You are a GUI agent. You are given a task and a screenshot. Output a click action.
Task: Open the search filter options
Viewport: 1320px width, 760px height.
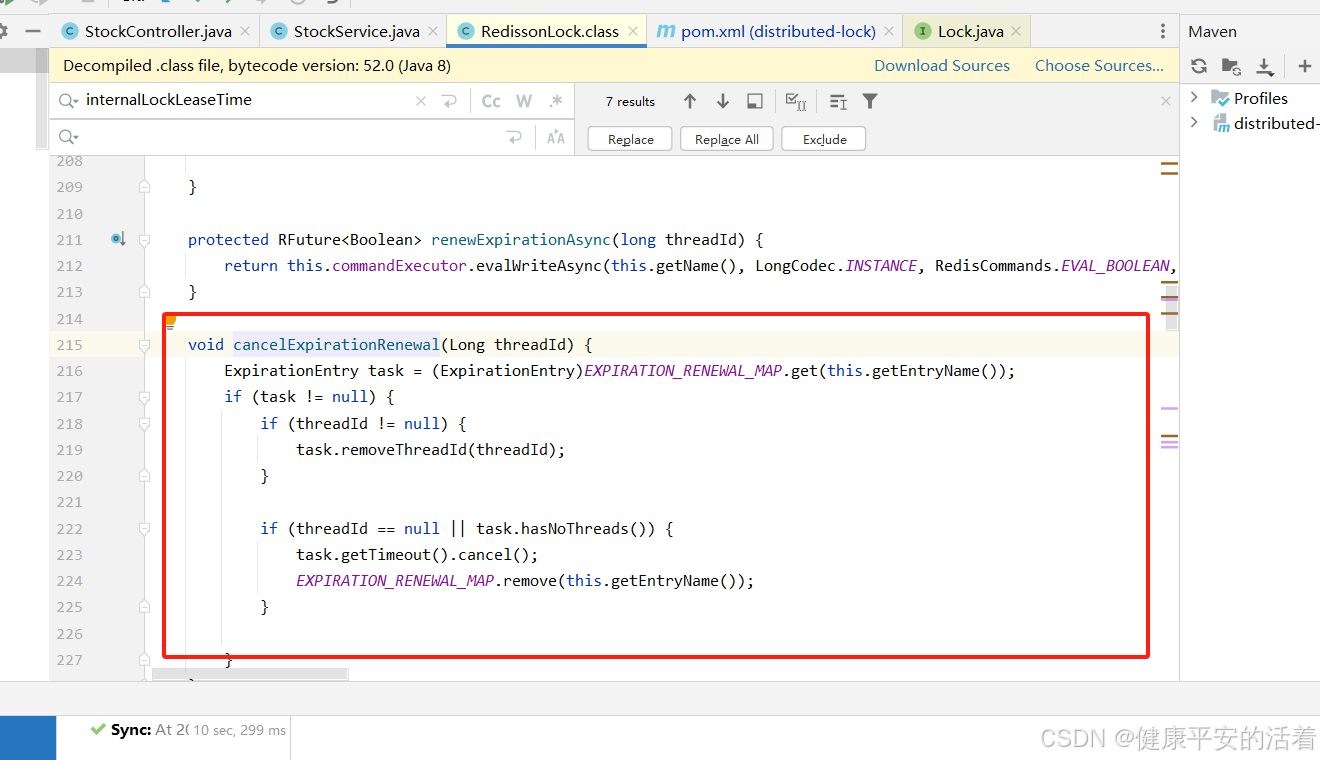[x=870, y=101]
